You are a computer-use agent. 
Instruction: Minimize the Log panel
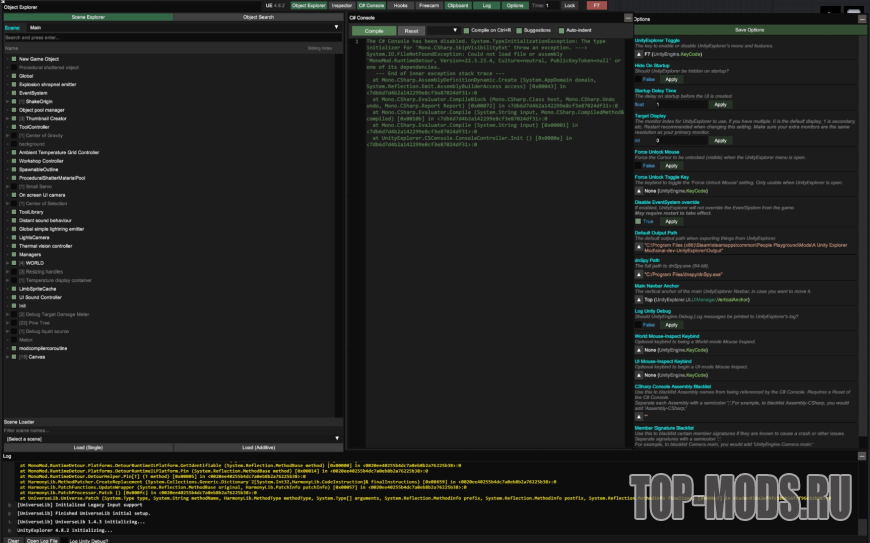(862, 456)
